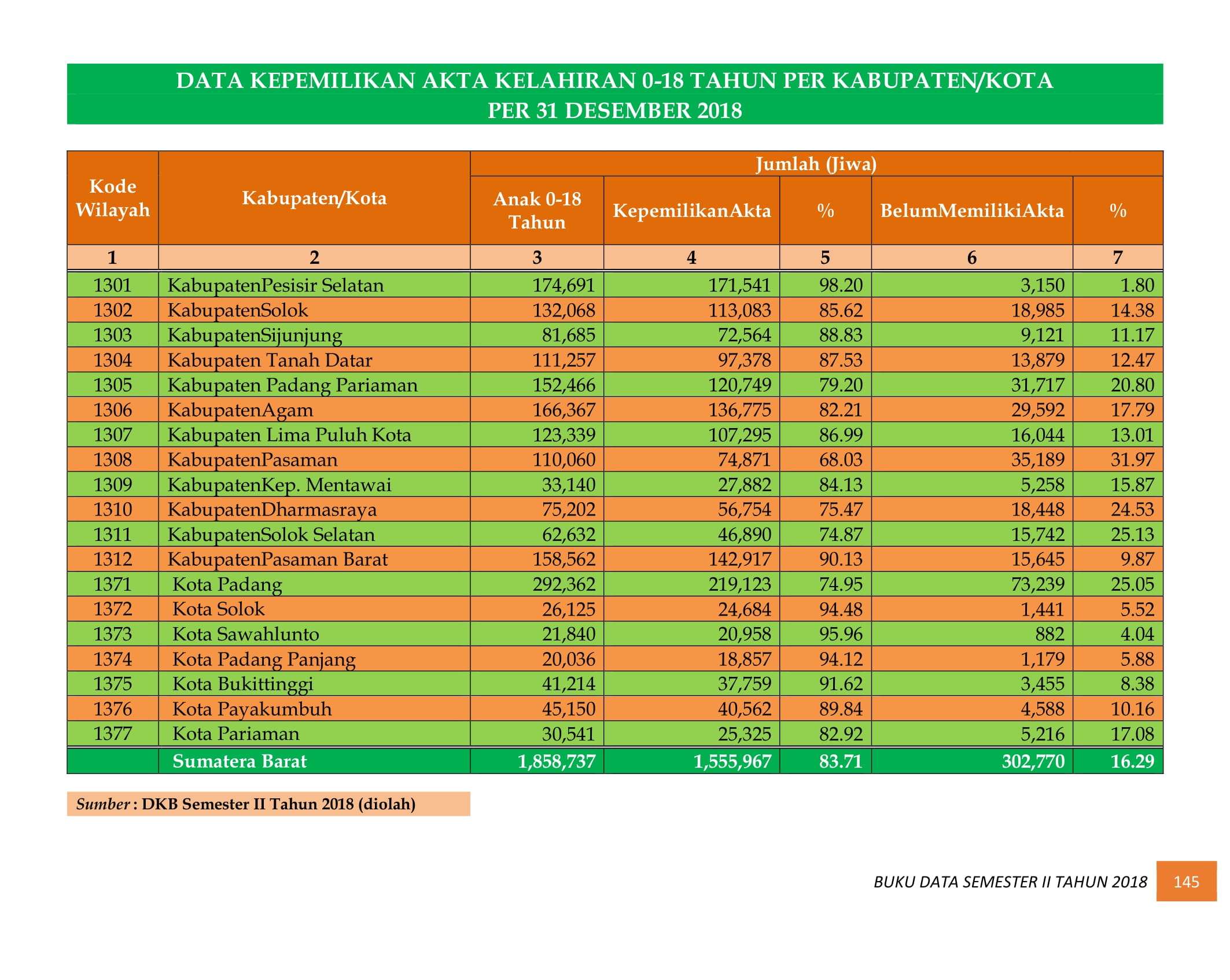Screen dimensions: 1230x980
Task: Click the 'KepemilikanAkta' column header
Action: pyautogui.click(x=692, y=211)
